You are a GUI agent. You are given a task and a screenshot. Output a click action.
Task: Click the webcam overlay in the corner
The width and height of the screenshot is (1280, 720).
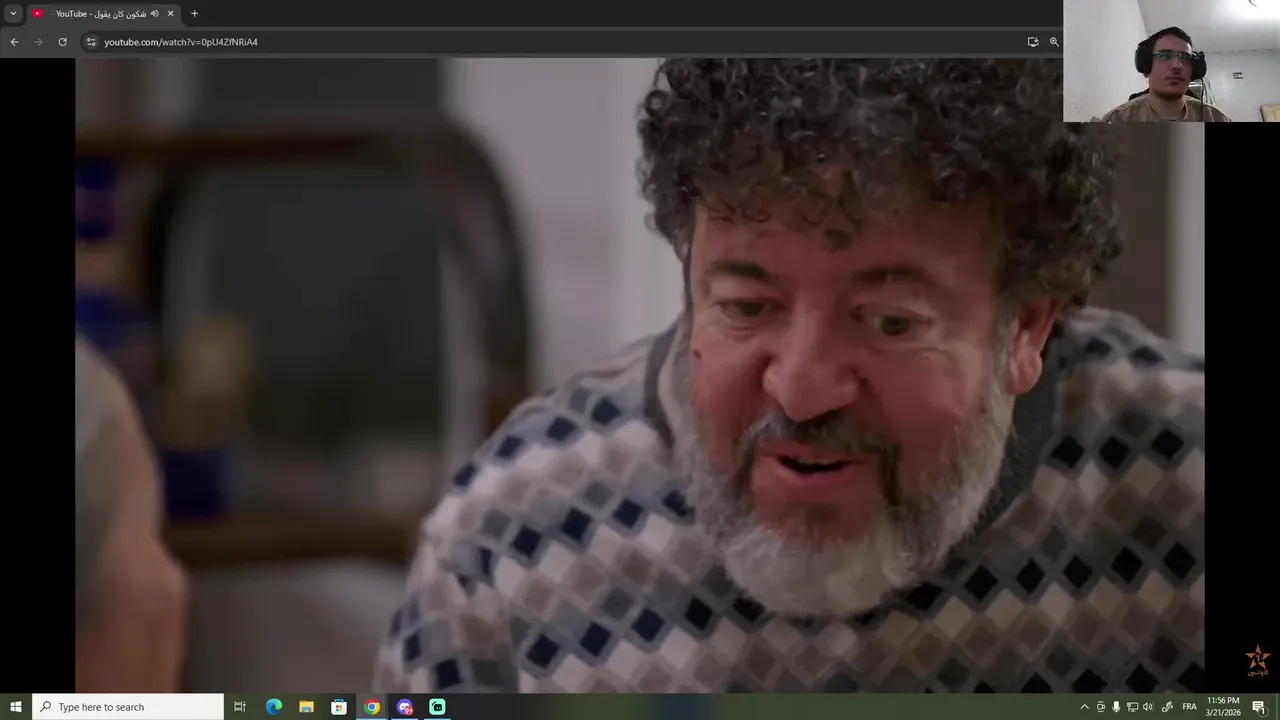tap(1171, 61)
